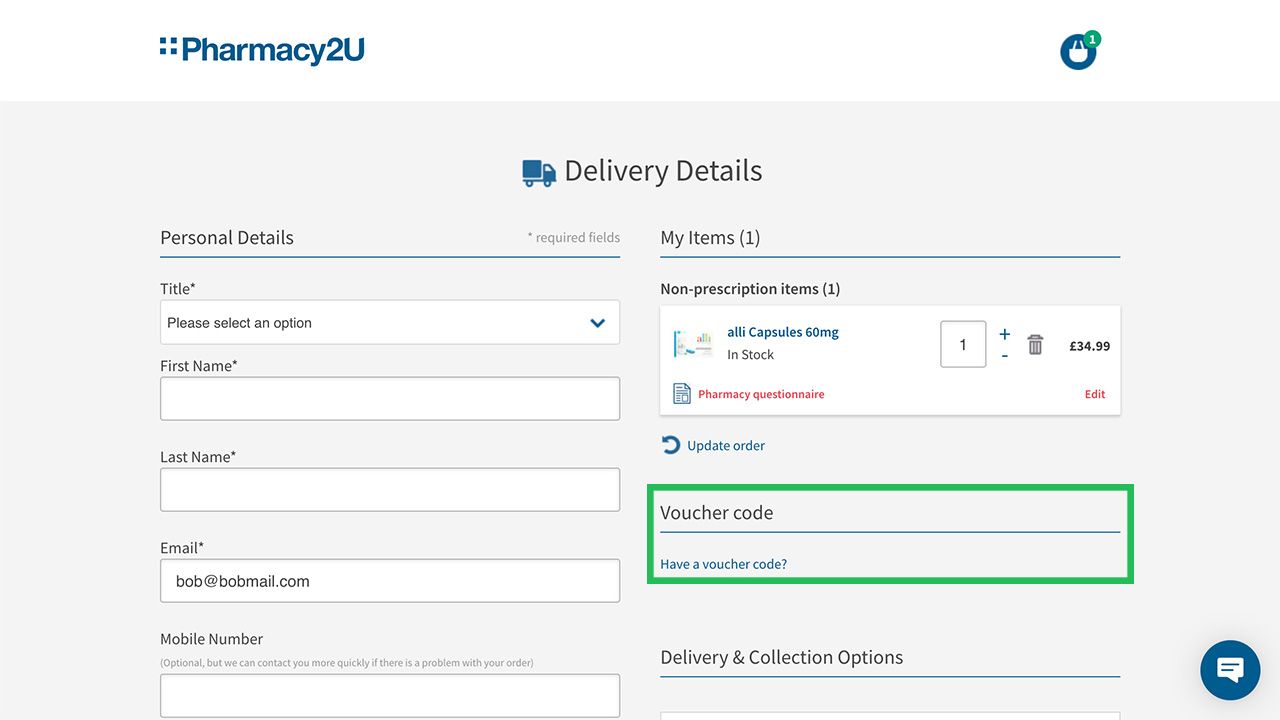Click the Pharmacy2U logo
1280x720 pixels.
262,50
